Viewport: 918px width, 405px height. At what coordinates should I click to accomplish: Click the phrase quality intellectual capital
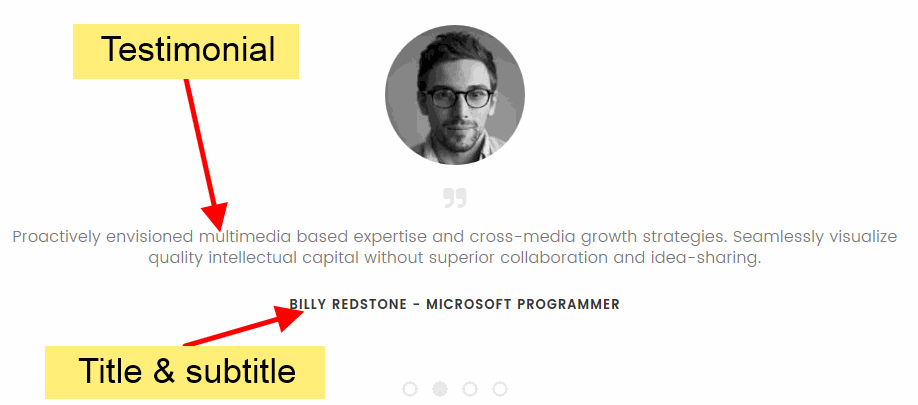[253, 258]
